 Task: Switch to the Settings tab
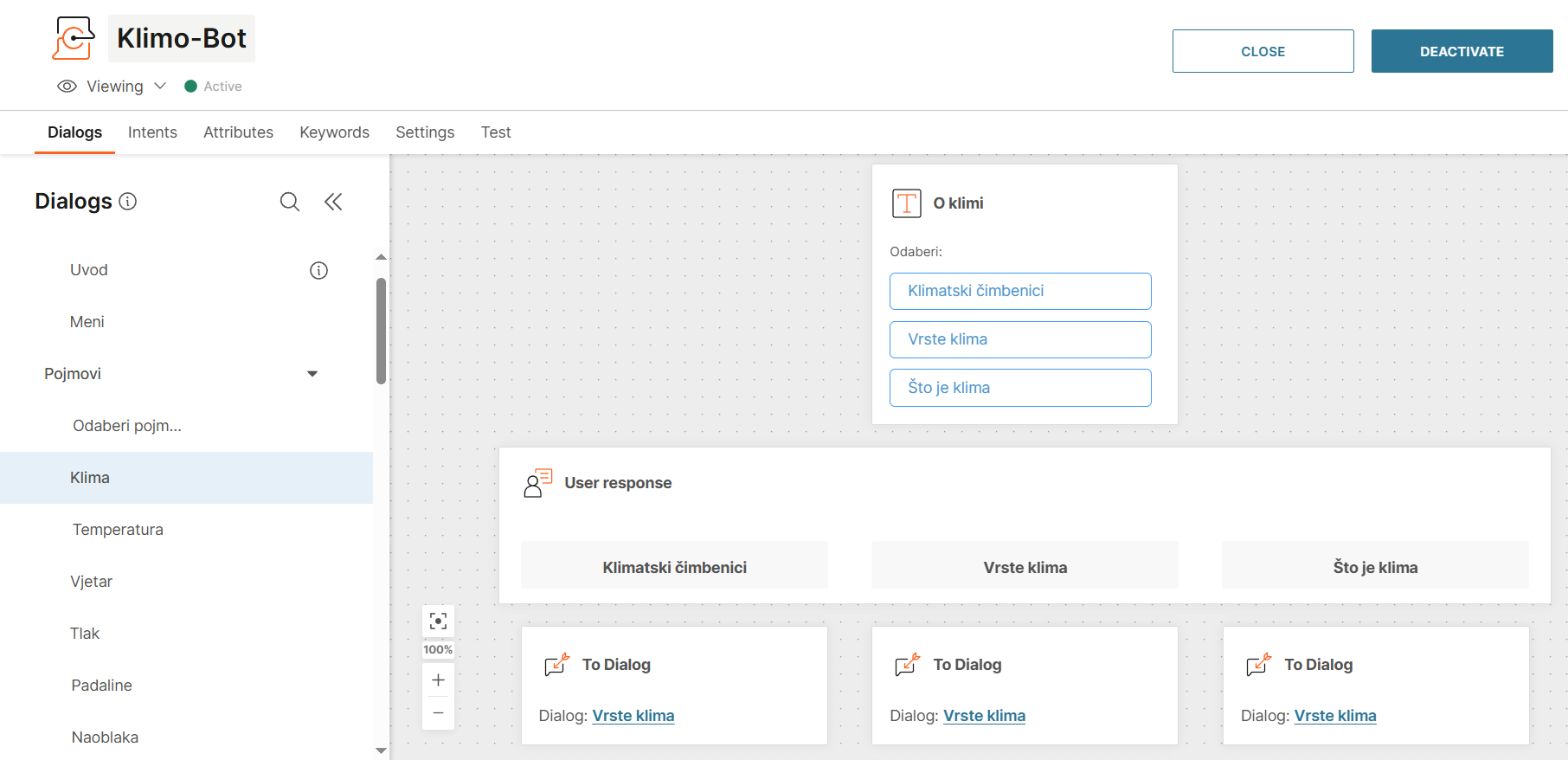[425, 132]
